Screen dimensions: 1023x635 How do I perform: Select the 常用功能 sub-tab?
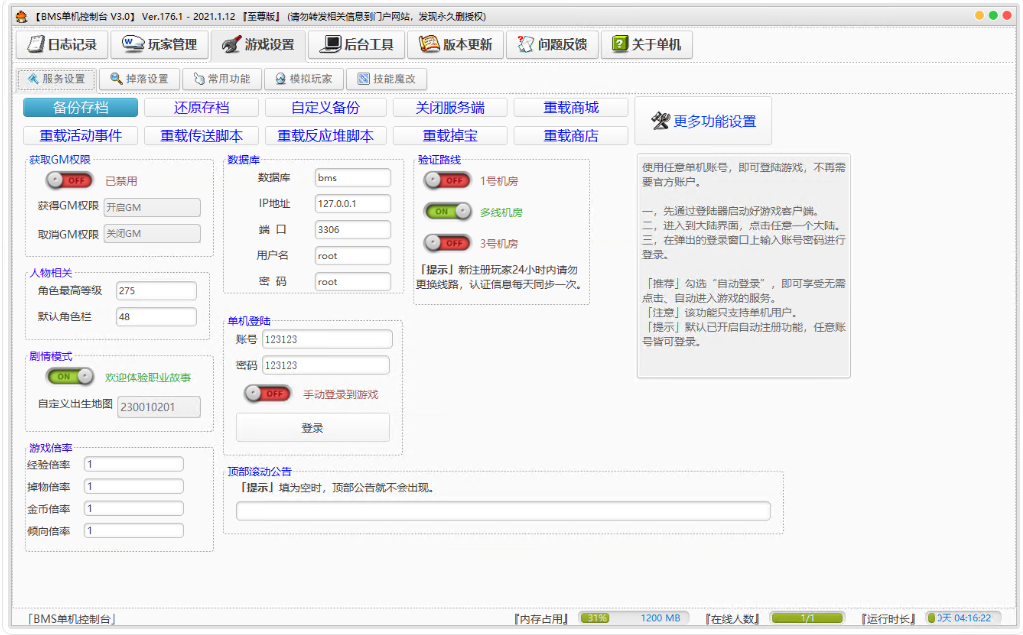pyautogui.click(x=222, y=79)
